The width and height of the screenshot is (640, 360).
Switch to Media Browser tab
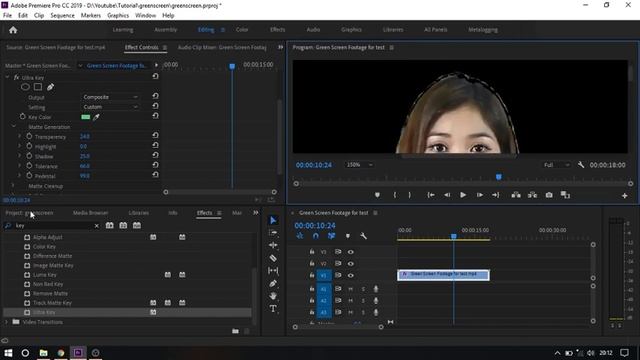pos(91,213)
